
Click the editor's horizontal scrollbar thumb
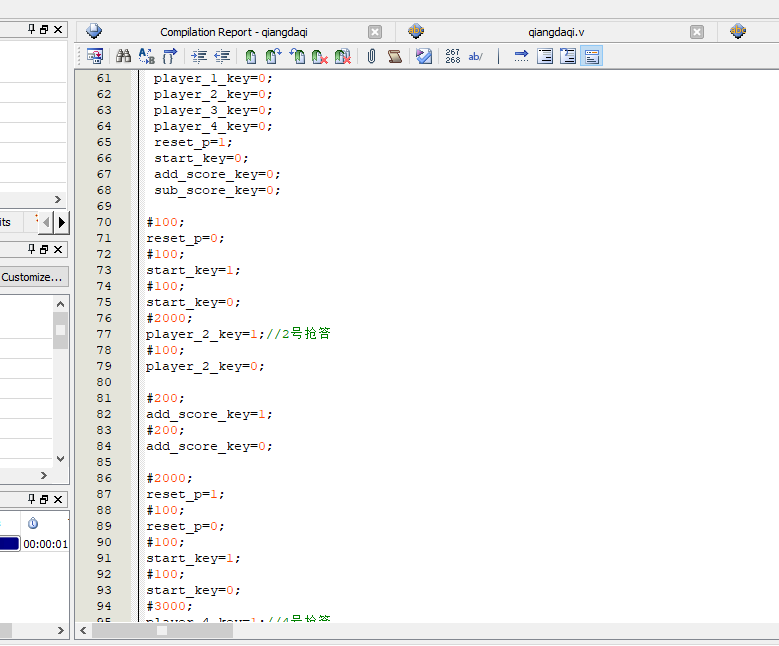coord(162,631)
